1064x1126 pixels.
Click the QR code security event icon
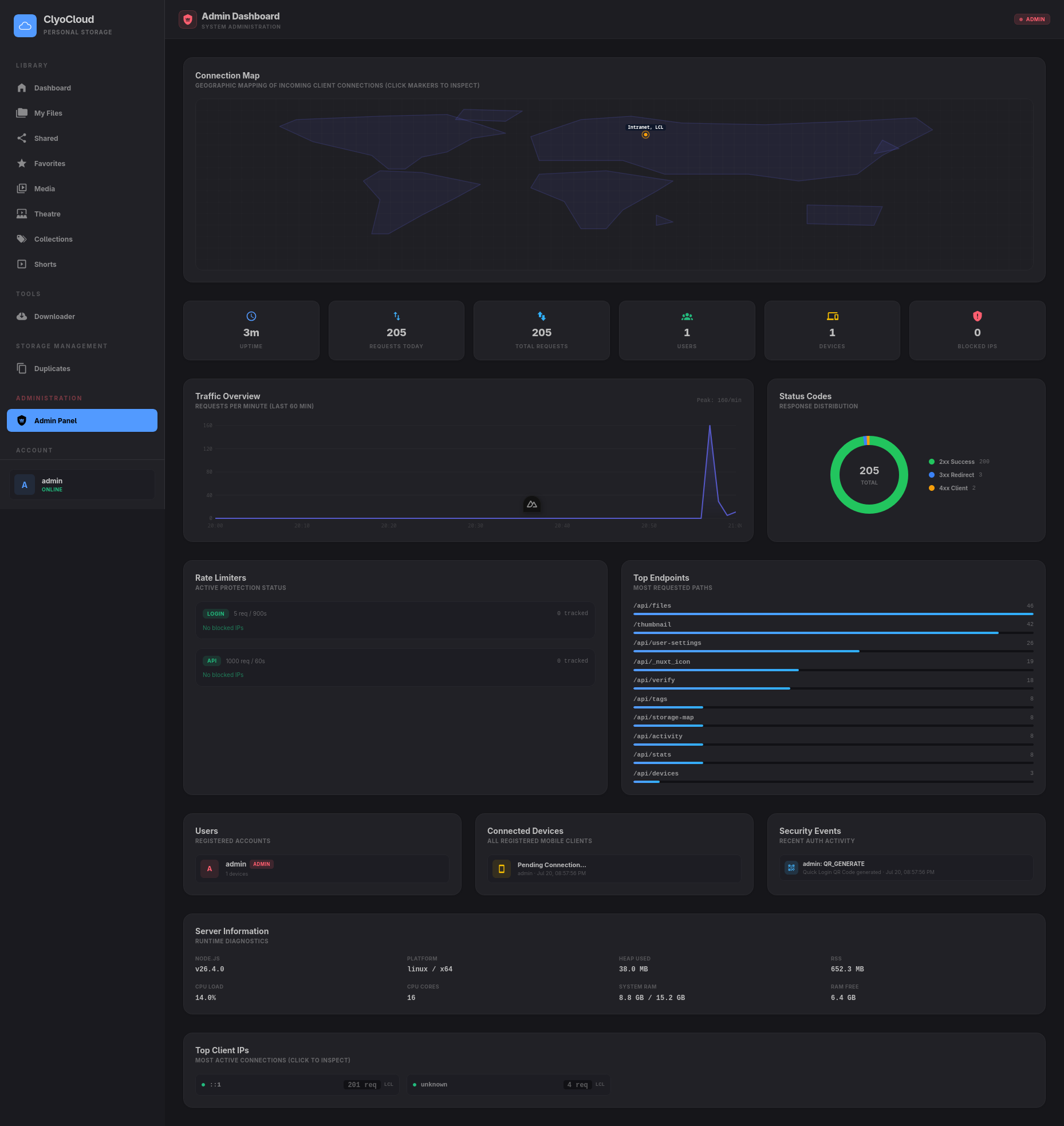click(x=791, y=868)
